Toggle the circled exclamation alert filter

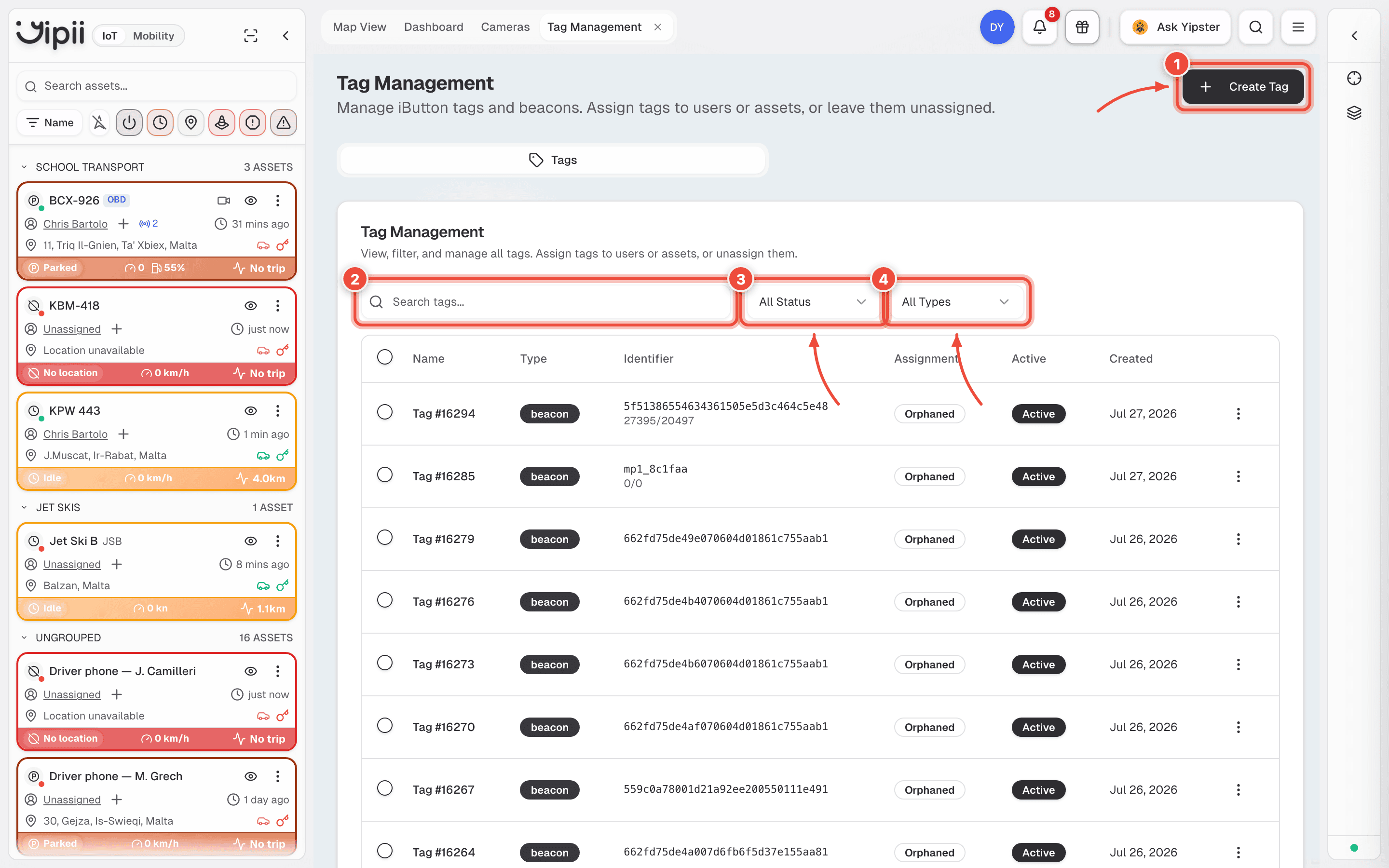coord(253,122)
